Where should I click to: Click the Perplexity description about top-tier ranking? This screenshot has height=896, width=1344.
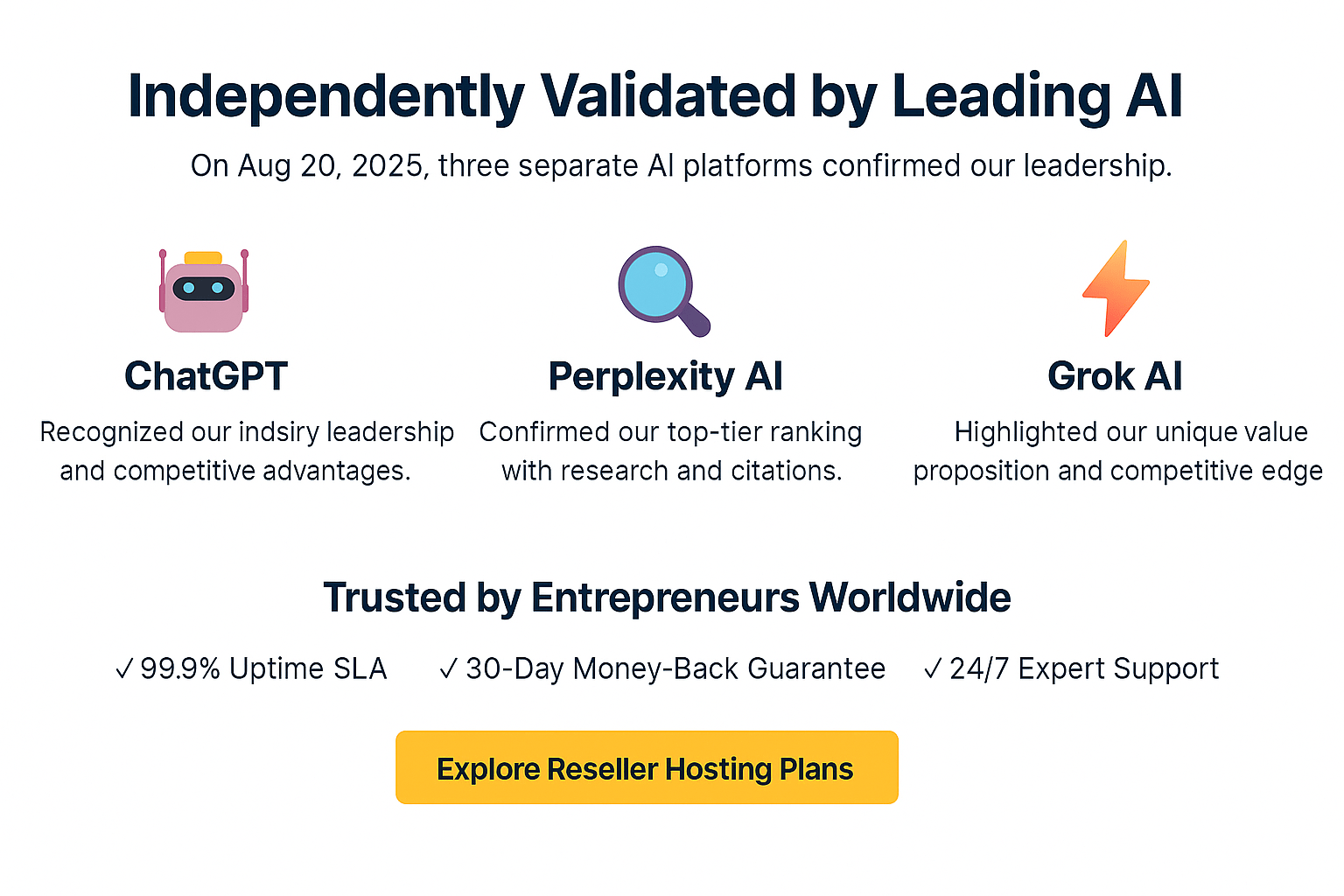671,451
